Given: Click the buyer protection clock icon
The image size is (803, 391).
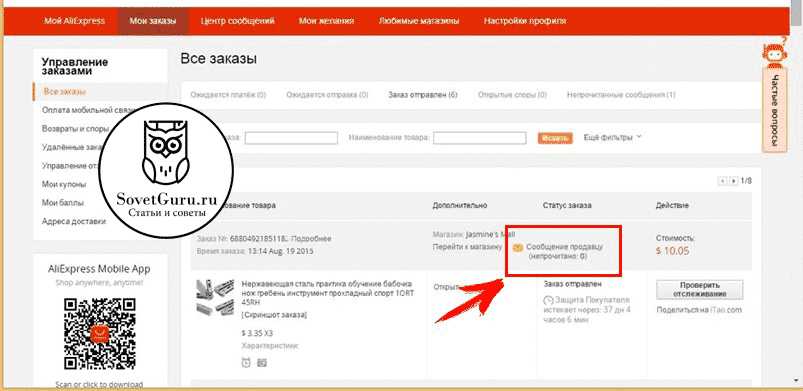Looking at the screenshot, I should point(548,300).
